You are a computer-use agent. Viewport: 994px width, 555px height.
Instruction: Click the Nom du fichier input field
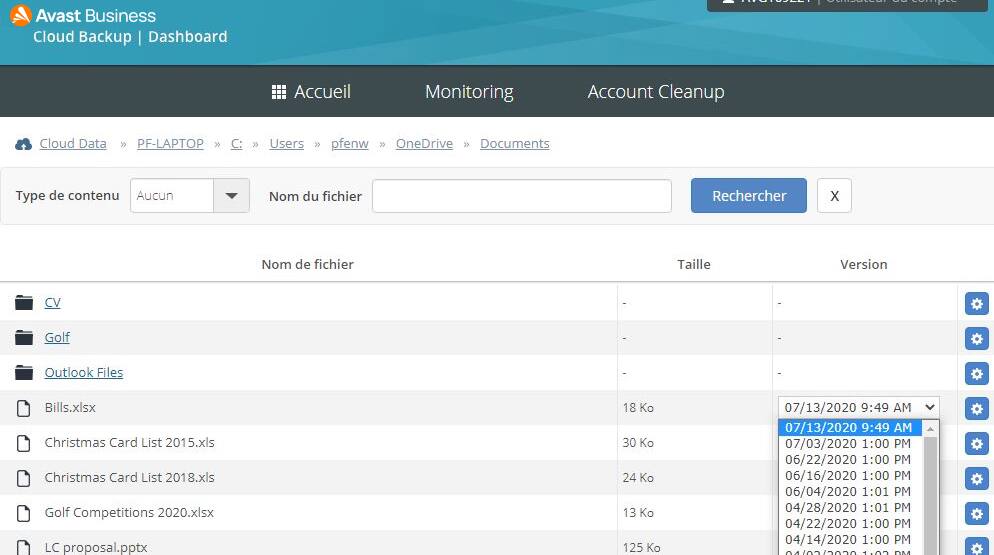point(521,196)
